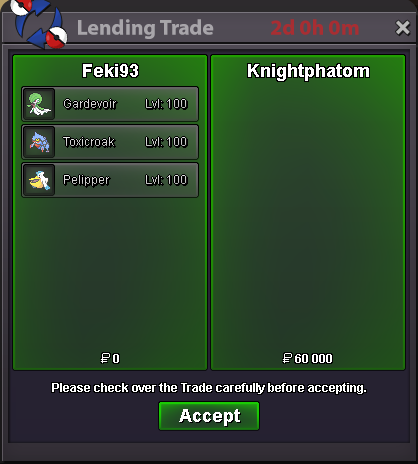Viewport: 418px width, 464px height.
Task: Click Gardevoir's Lvl: 100 label
Action: [x=166, y=104]
